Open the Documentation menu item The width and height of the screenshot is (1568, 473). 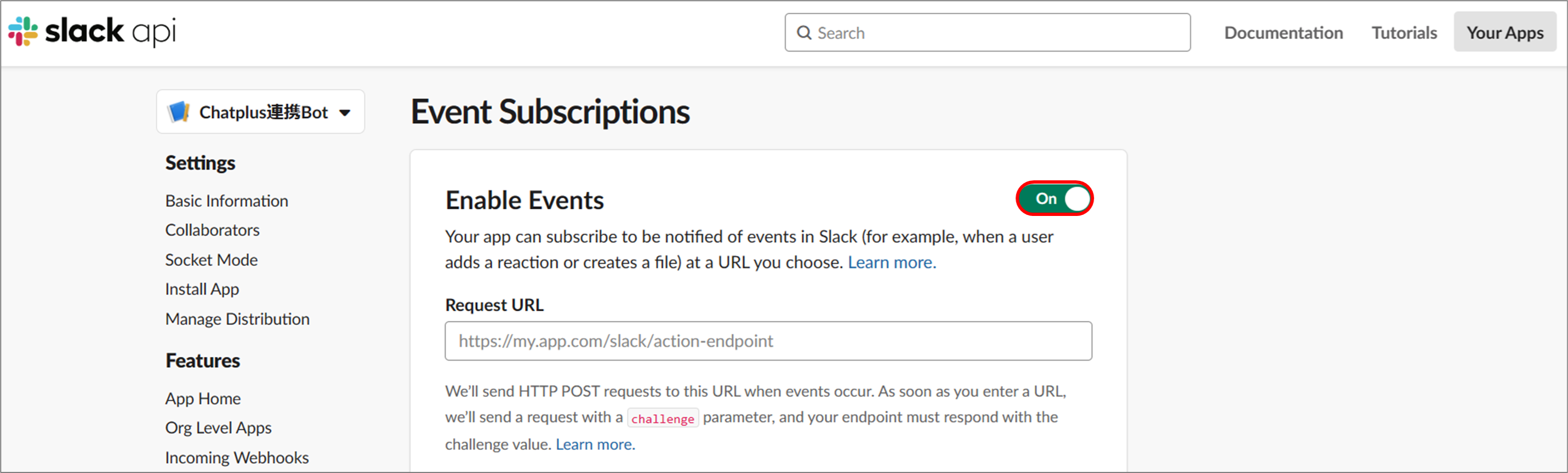coord(1283,33)
